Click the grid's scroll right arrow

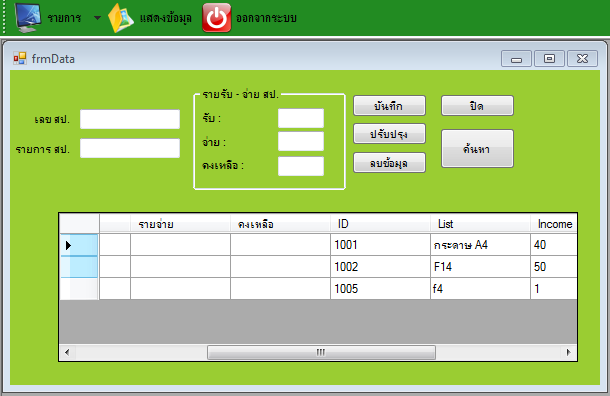[569, 352]
